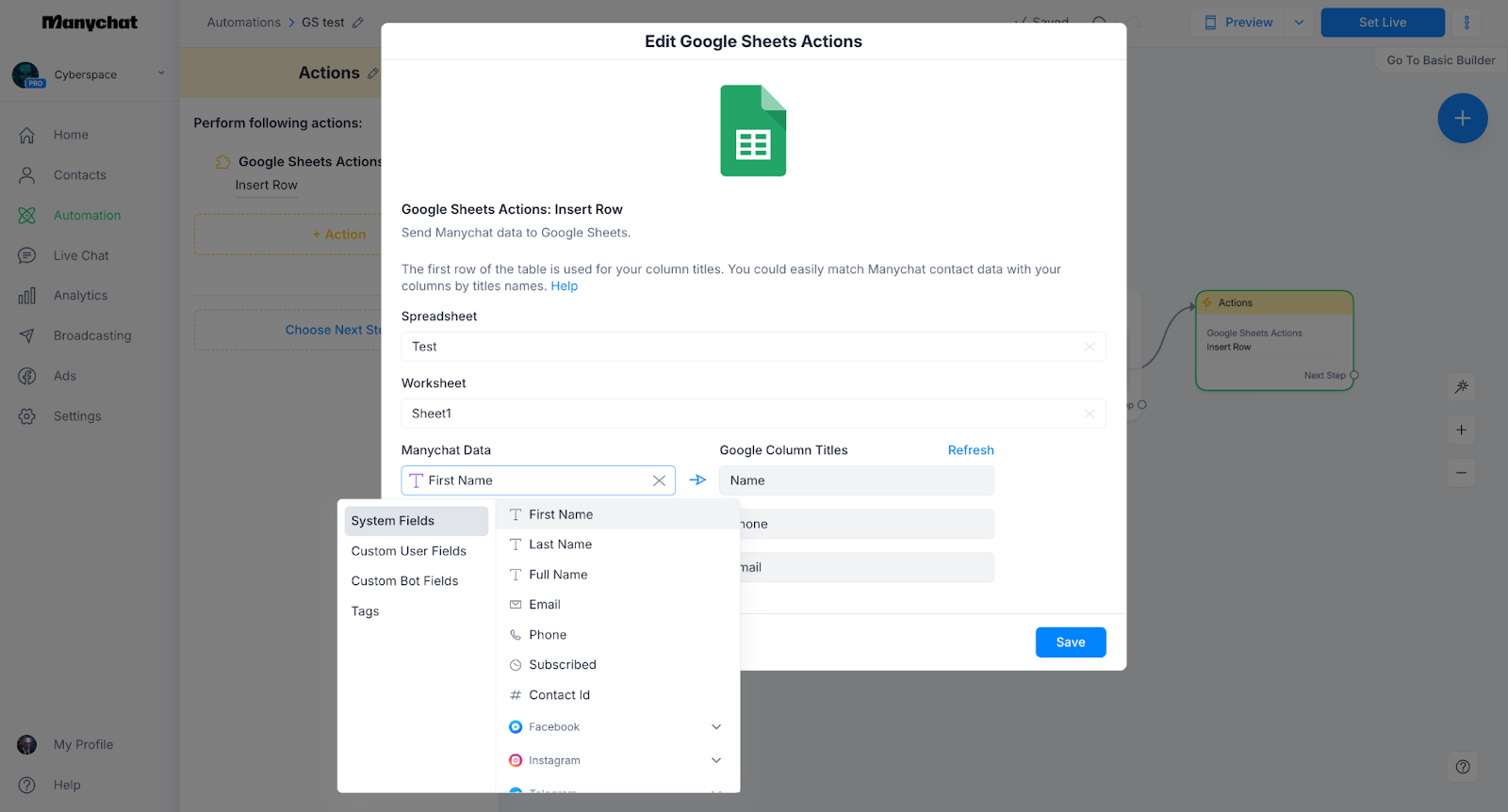The image size is (1508, 812).
Task: Expand the Instagram fields group
Action: pyautogui.click(x=715, y=760)
